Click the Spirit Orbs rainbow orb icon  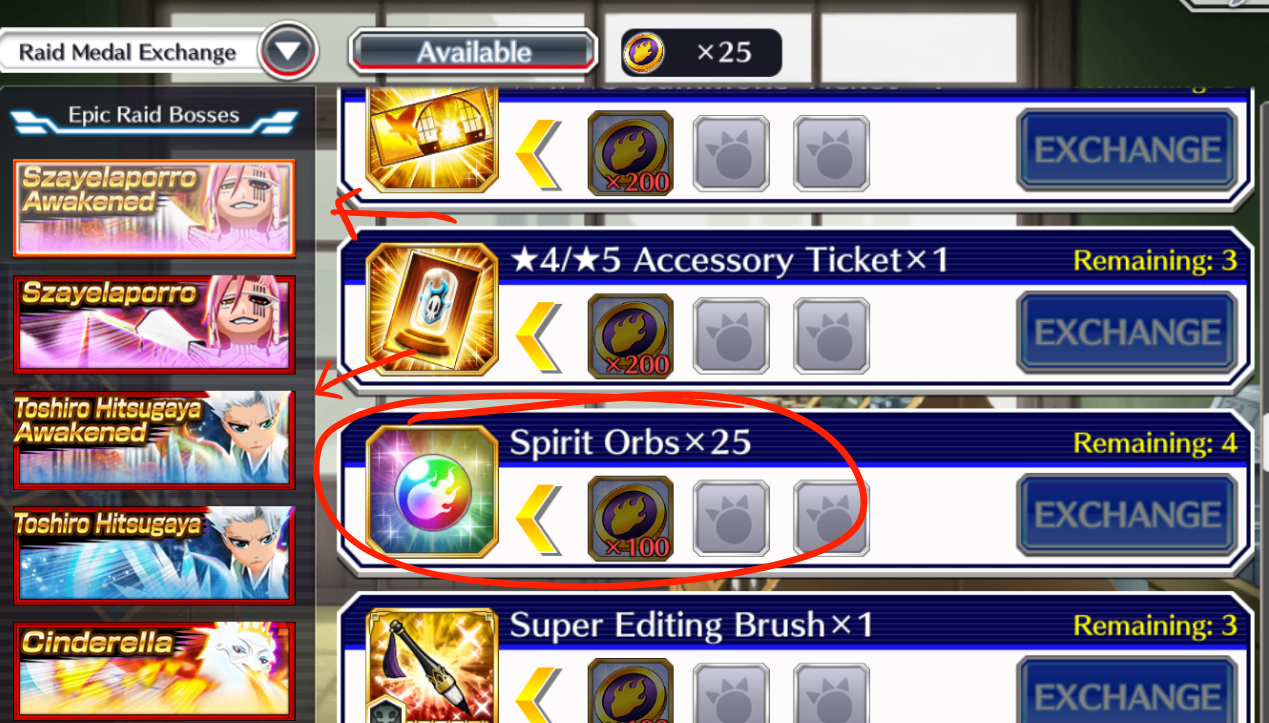tap(432, 490)
